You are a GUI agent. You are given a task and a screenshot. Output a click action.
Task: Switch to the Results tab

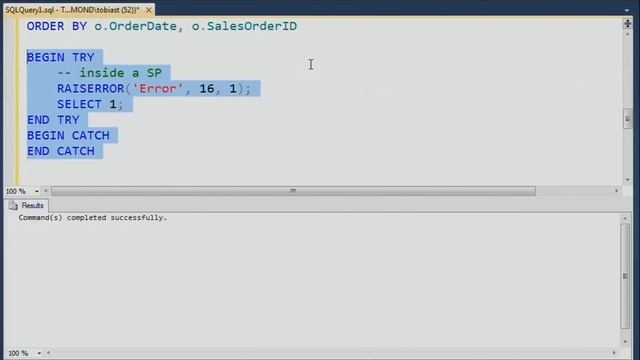(x=27, y=205)
